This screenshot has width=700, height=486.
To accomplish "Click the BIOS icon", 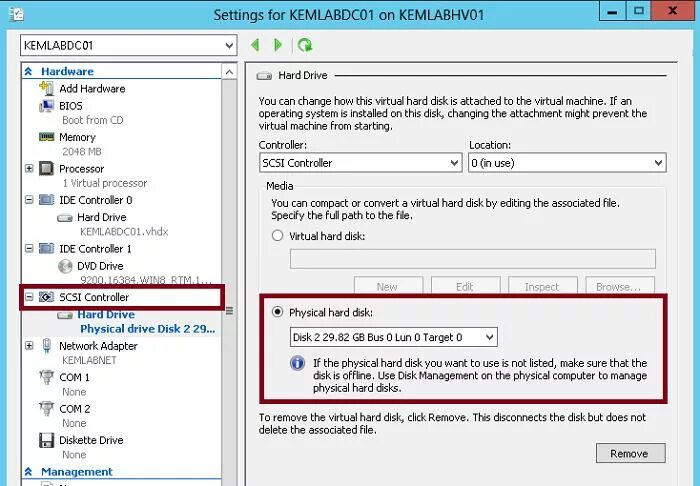I will pyautogui.click(x=46, y=106).
